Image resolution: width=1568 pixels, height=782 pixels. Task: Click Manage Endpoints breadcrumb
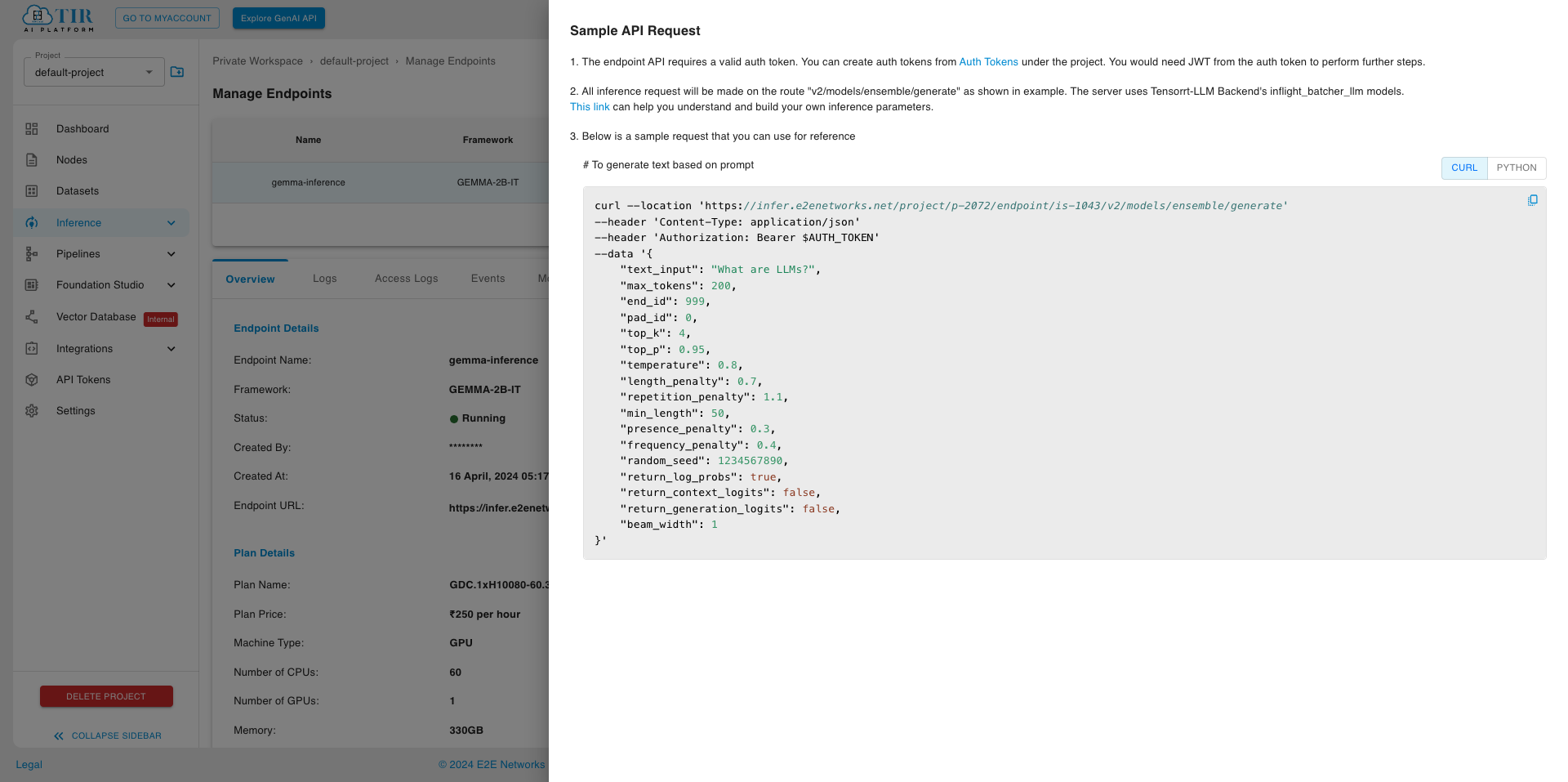451,61
